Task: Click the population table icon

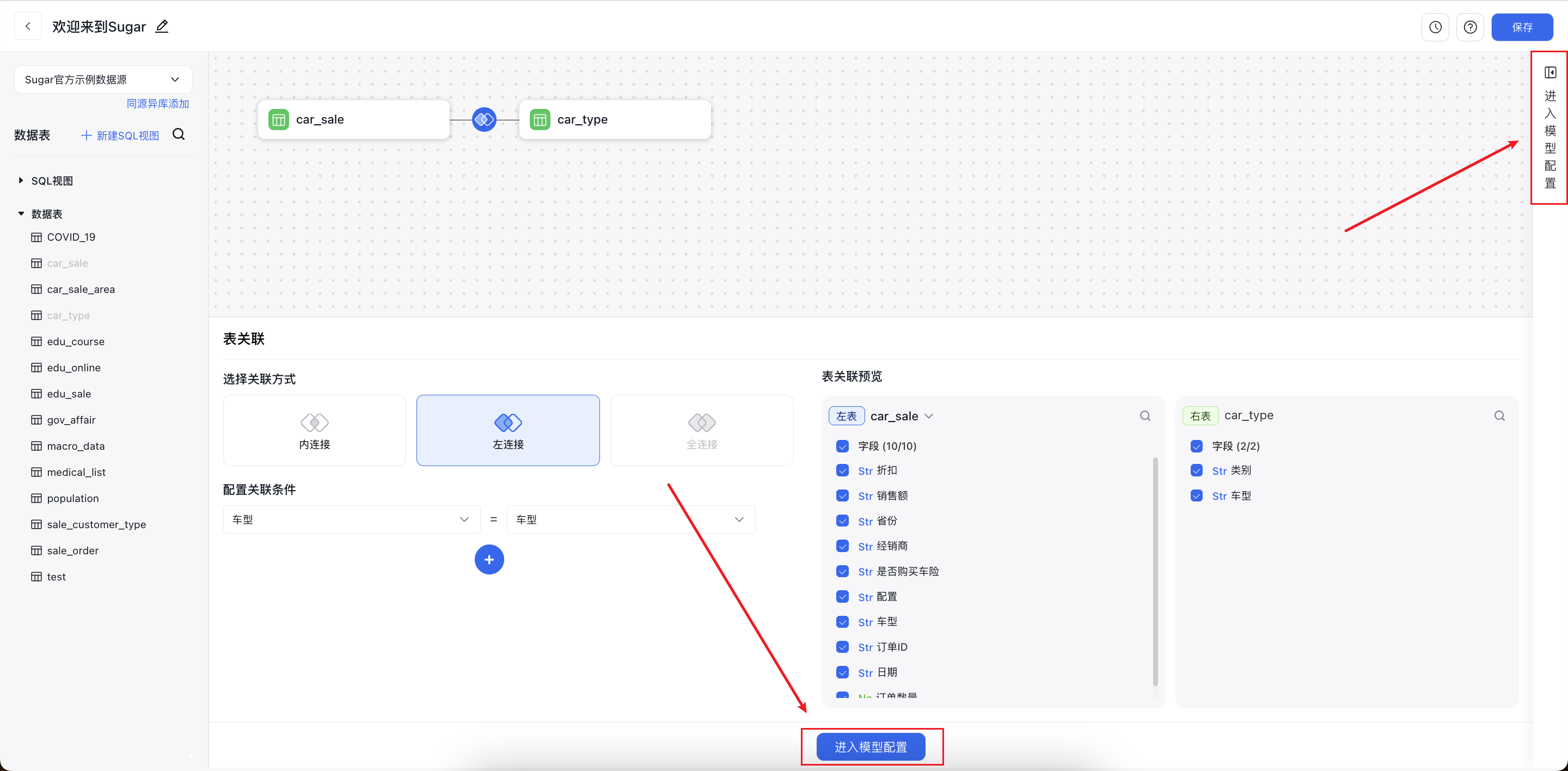Action: (x=36, y=499)
